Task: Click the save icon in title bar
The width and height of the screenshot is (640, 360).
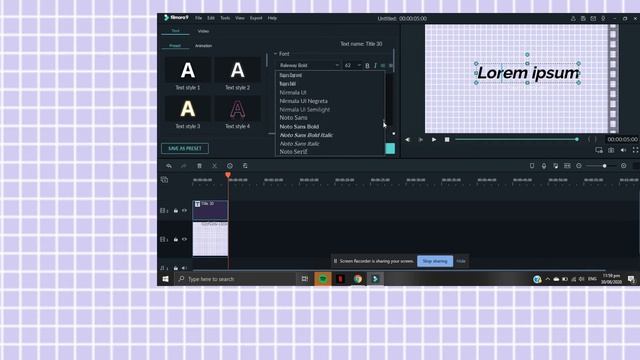Action: coord(583,18)
